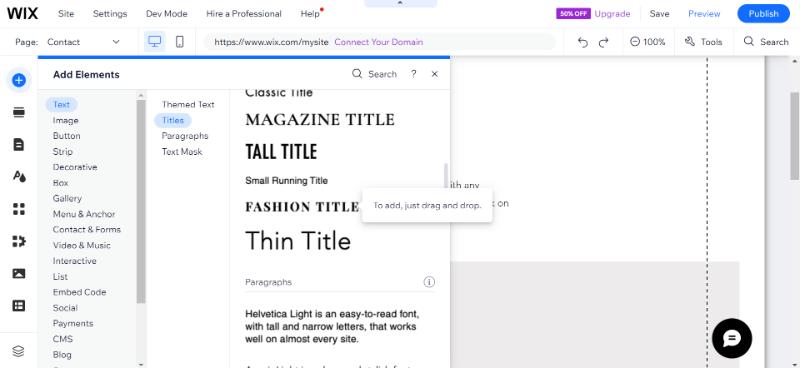Close the Add Elements panel
800x368 pixels.
coord(435,74)
